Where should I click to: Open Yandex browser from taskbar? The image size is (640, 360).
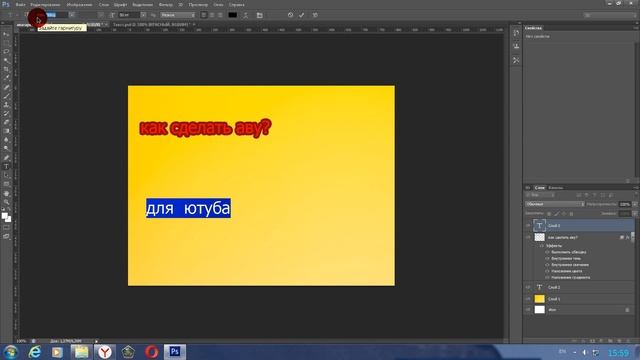pos(105,352)
